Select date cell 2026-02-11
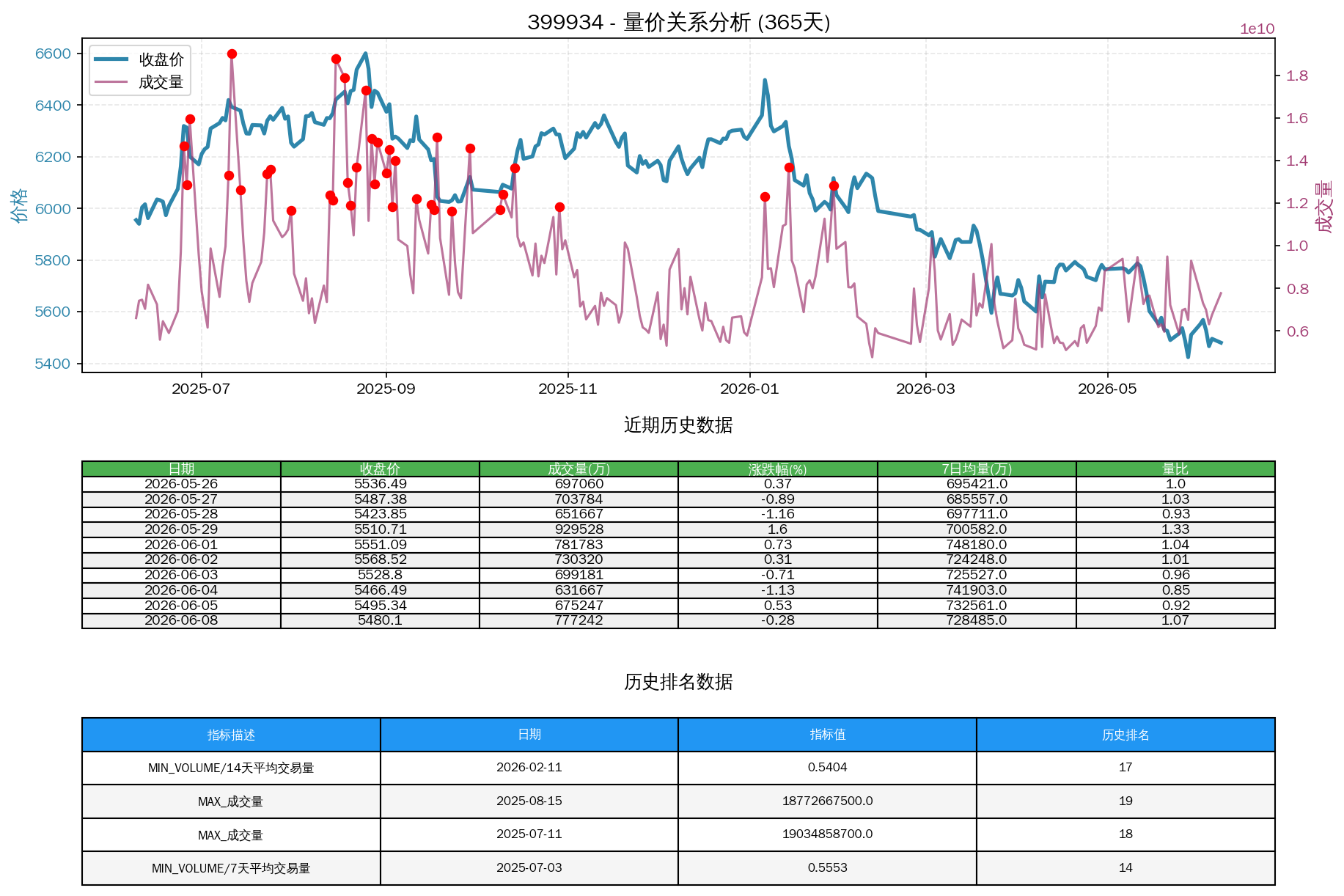Viewport: 1344px width, 896px height. 529,768
